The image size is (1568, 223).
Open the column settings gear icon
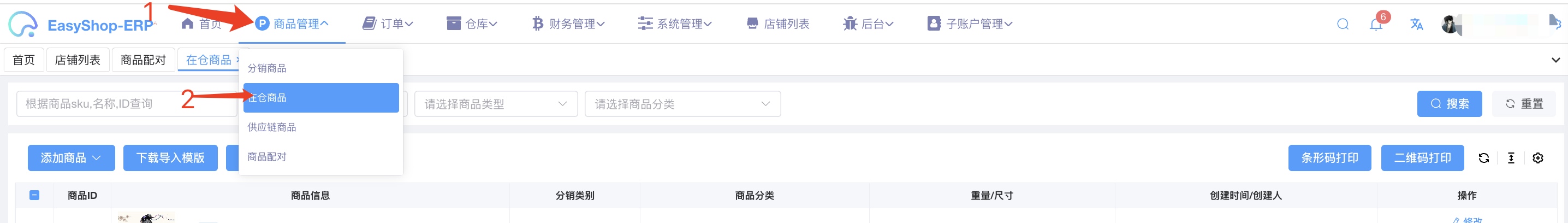point(1537,159)
